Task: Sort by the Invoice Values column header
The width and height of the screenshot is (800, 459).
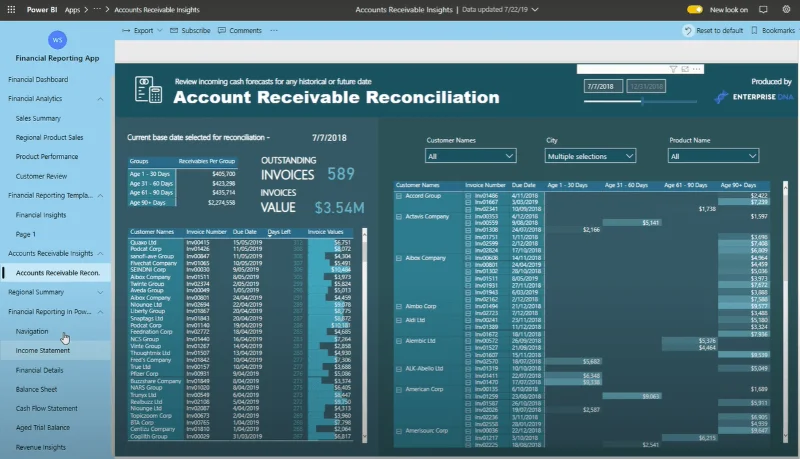Action: click(326, 232)
